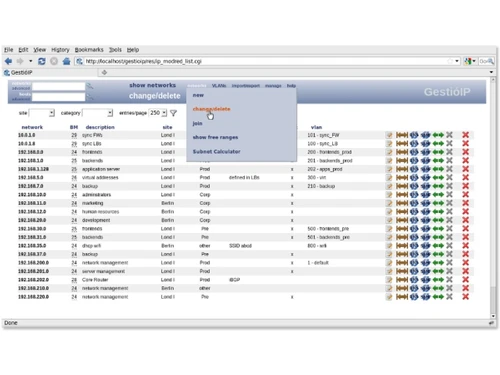This screenshot has height=375, width=500.
Task: Click the search magnifier beside the networks field
Action: tap(90, 86)
